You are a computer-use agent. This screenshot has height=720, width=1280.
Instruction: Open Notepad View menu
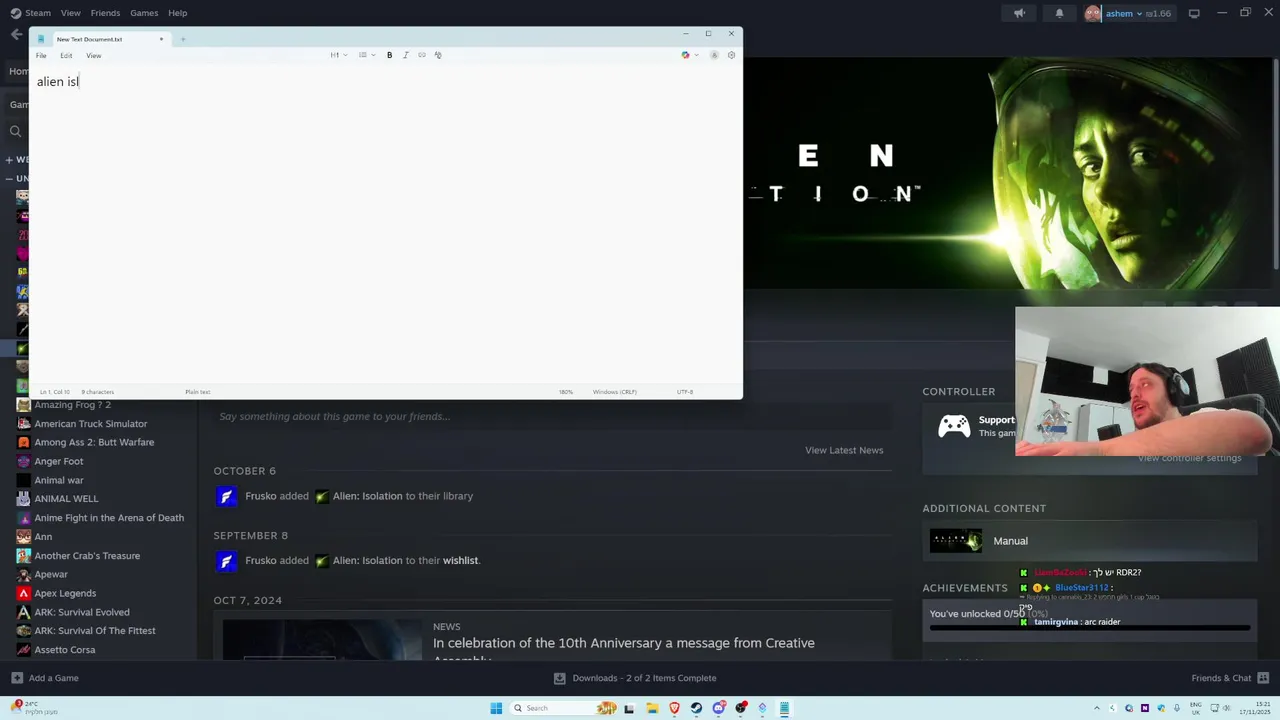93,55
